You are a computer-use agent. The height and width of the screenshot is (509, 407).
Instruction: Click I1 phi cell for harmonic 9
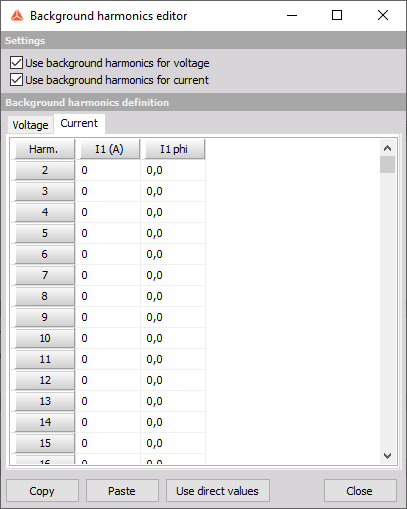pyautogui.click(x=173, y=317)
